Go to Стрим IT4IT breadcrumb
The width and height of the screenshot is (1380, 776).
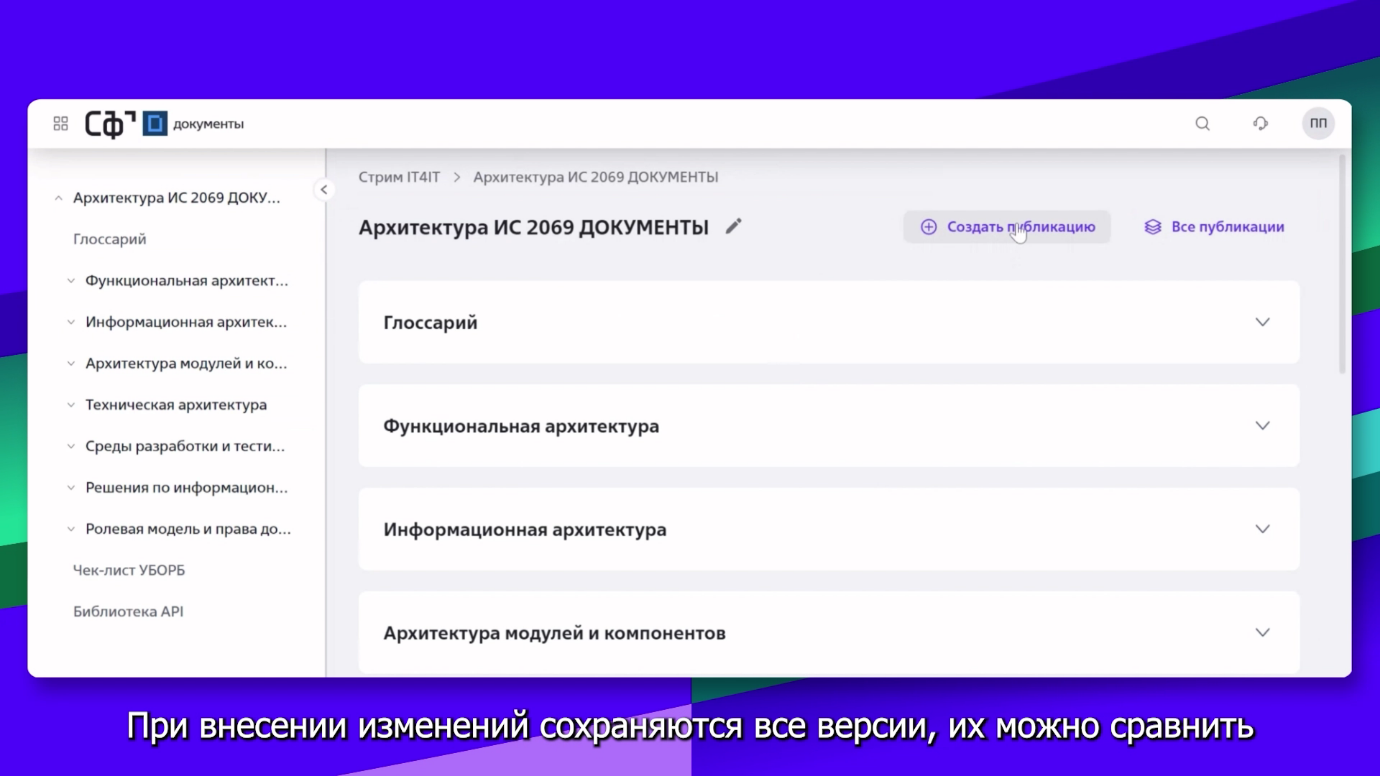coord(399,177)
